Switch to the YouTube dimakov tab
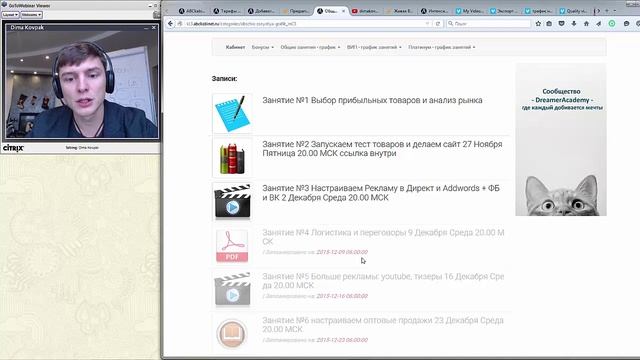 pyautogui.click(x=365, y=11)
